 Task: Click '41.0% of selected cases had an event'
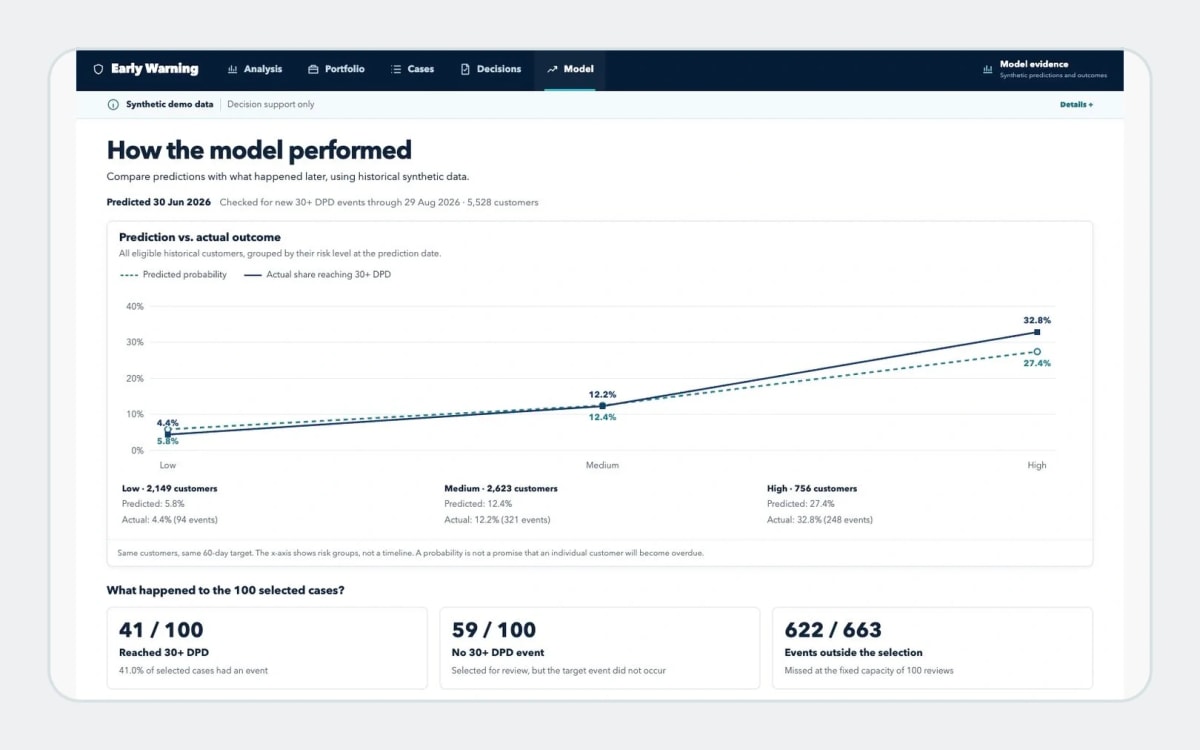(x=193, y=670)
